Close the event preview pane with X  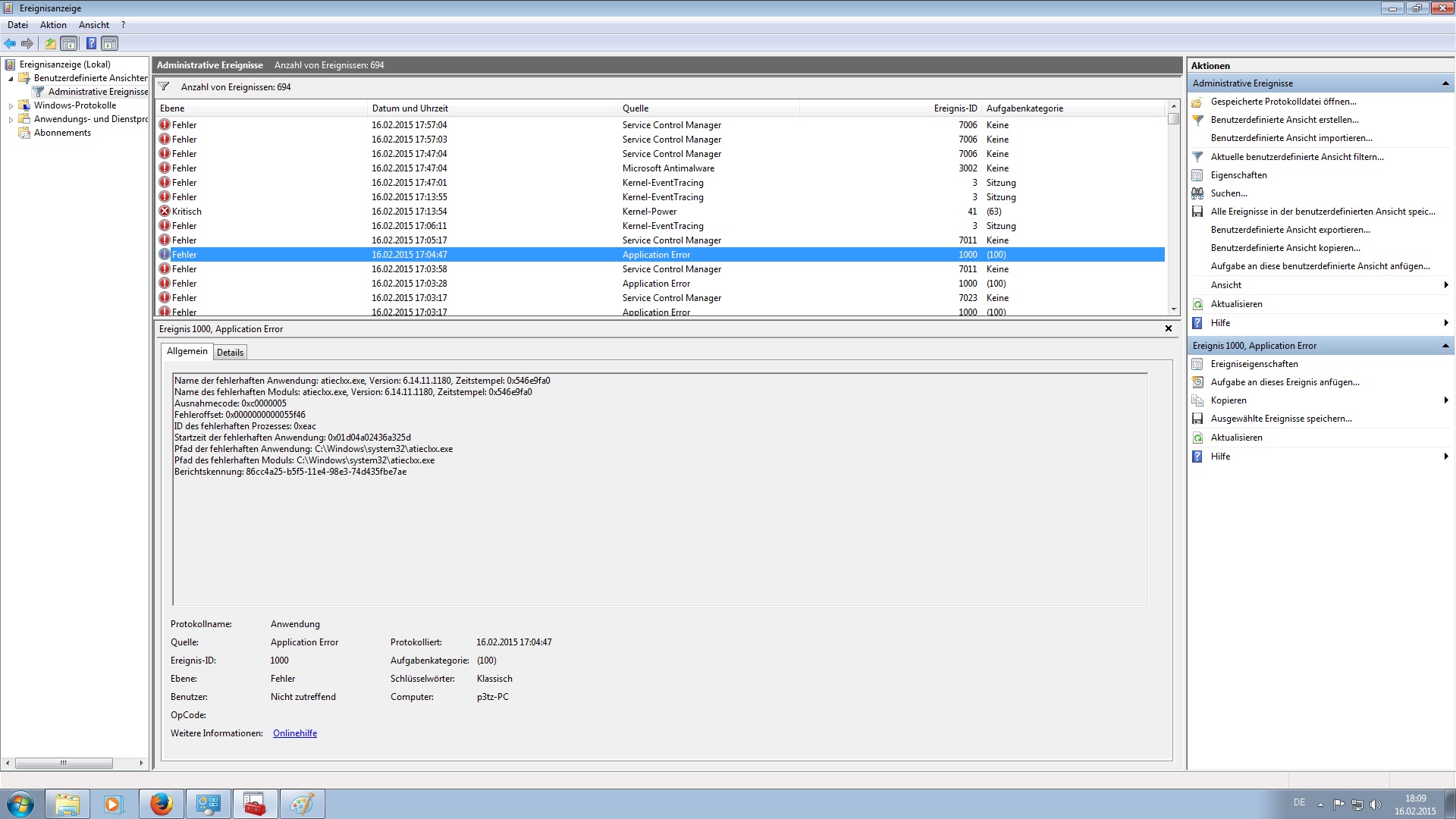(x=1169, y=328)
